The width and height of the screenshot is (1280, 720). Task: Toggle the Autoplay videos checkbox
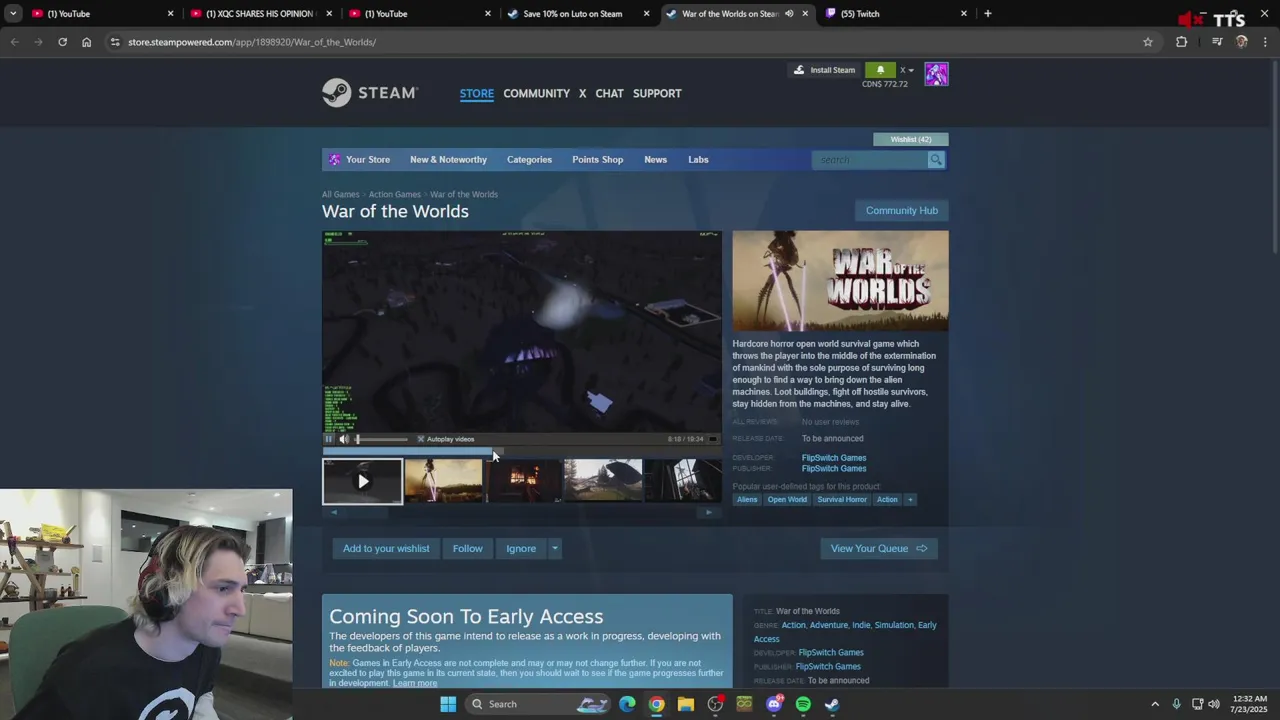[x=420, y=439]
